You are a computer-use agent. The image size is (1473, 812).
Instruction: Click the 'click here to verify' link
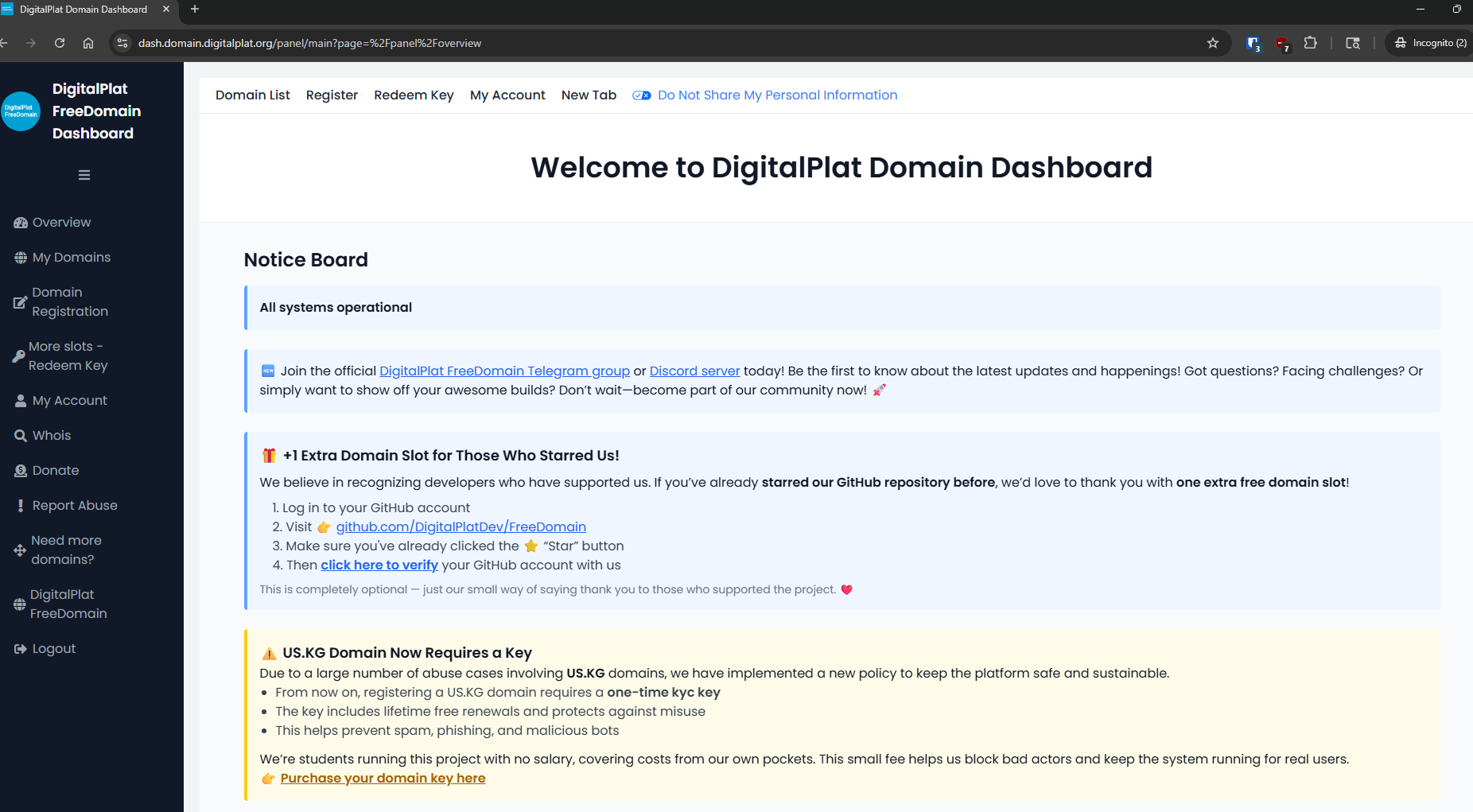[x=379, y=565]
